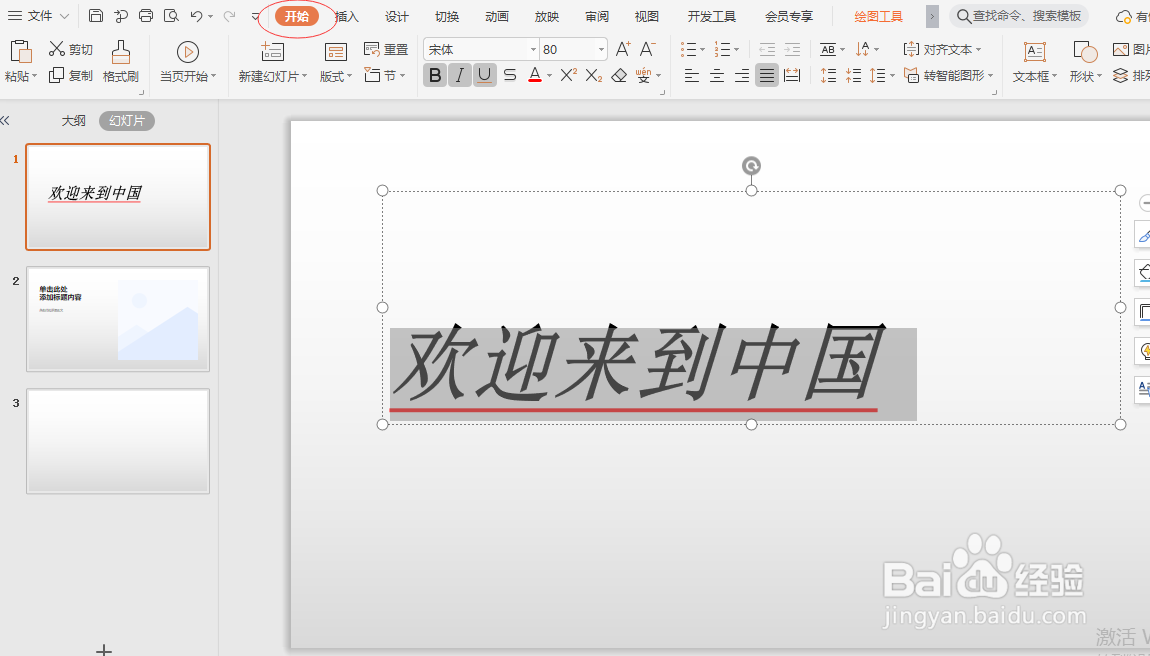This screenshot has width=1150, height=656.
Task: Open Member Exclusive (会员专享) tab
Action: (789, 16)
